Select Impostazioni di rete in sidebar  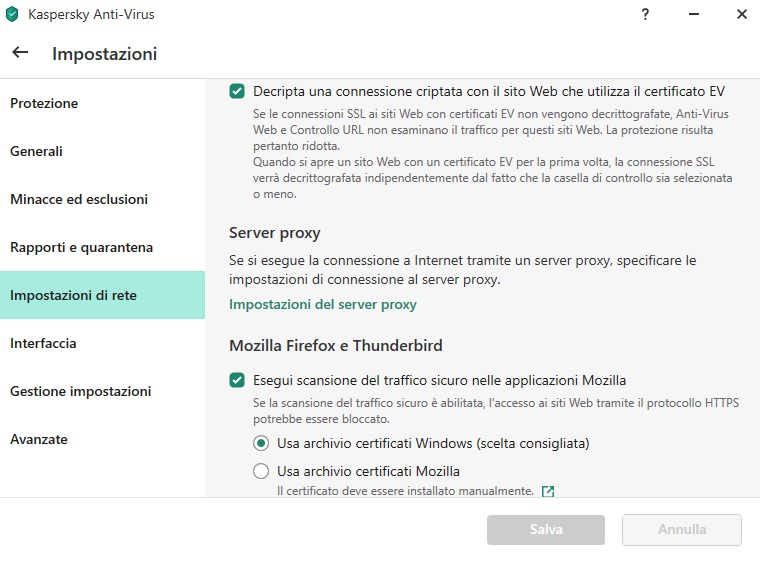pyautogui.click(x=102, y=295)
